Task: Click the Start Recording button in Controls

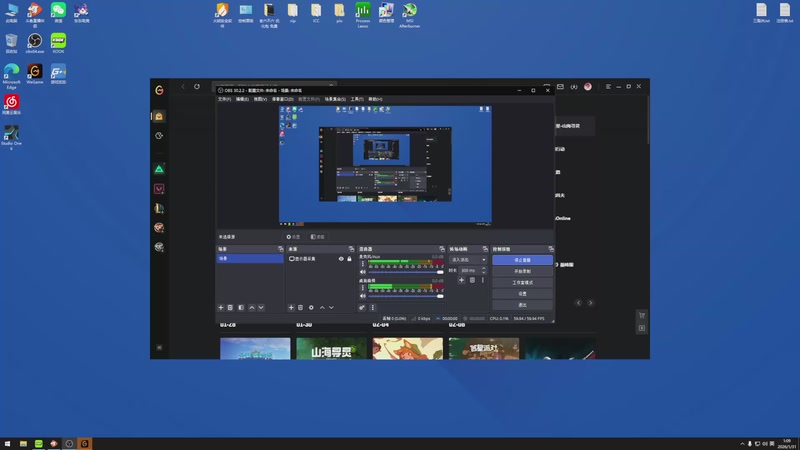Action: coord(522,271)
